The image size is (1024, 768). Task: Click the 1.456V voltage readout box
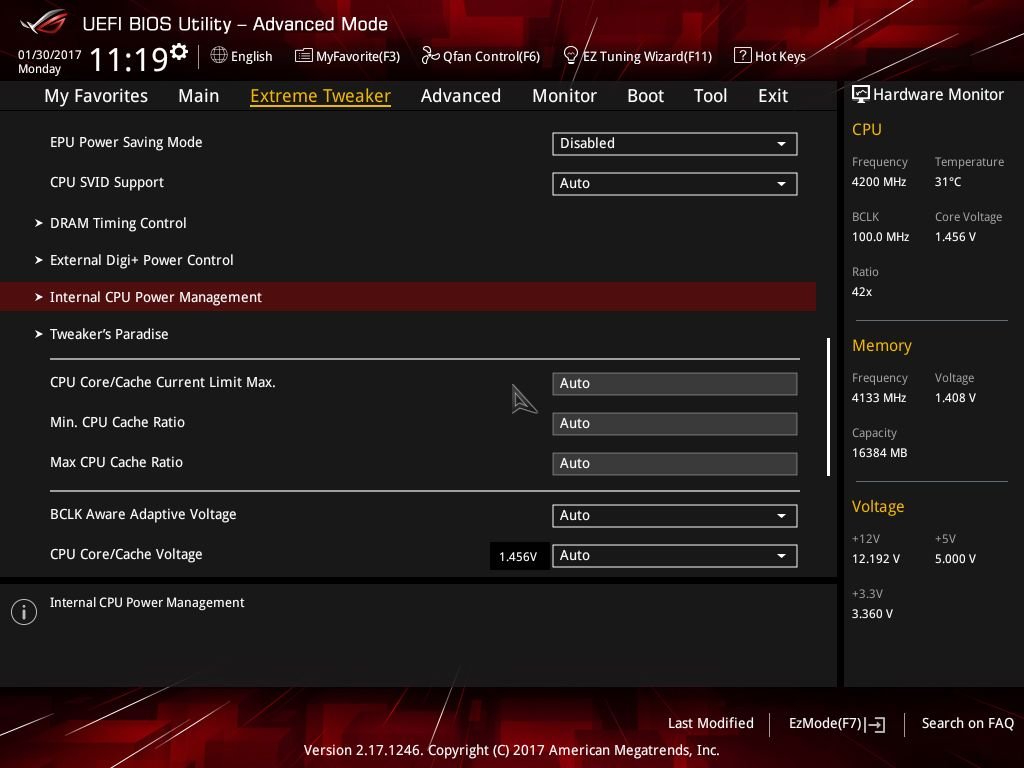[x=519, y=556]
